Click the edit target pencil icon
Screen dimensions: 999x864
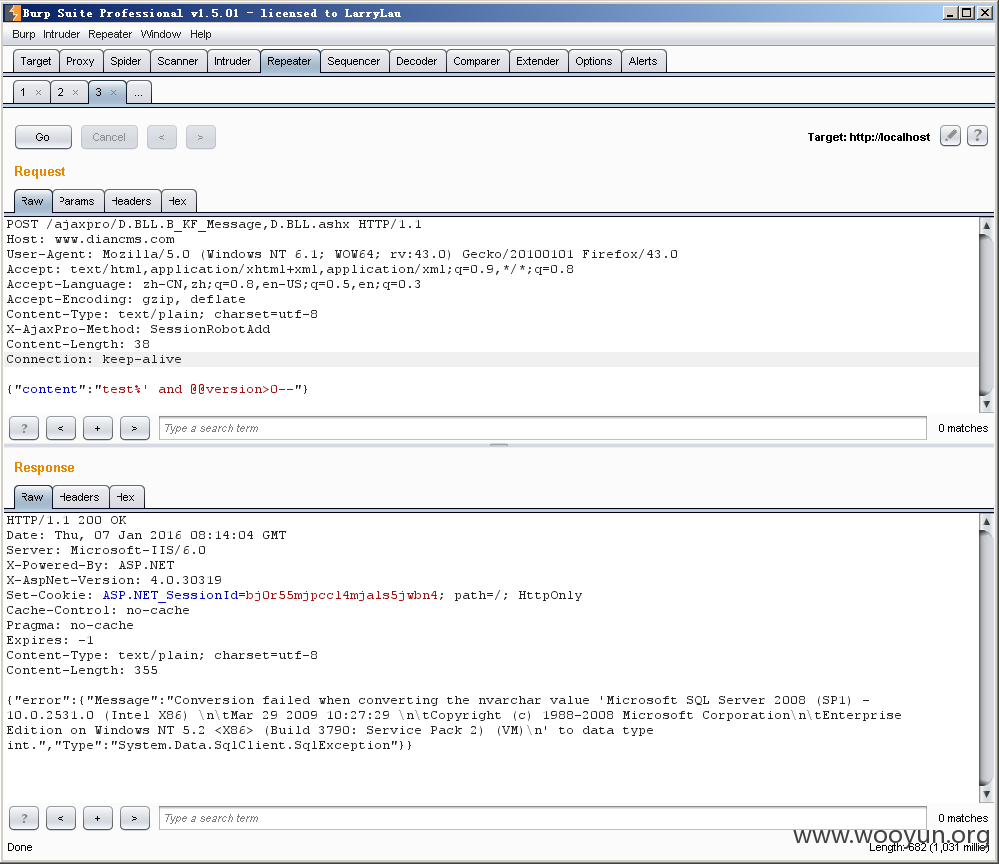[950, 136]
